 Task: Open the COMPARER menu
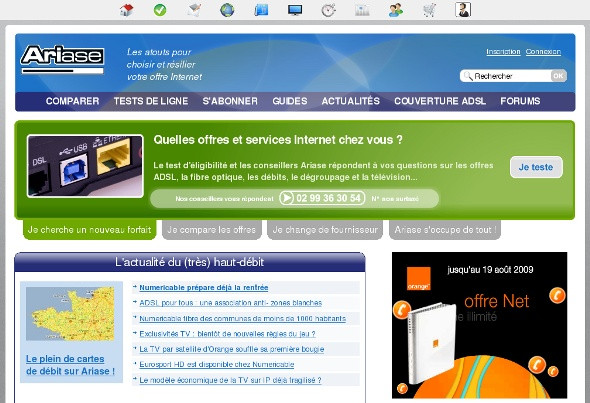tap(73, 101)
